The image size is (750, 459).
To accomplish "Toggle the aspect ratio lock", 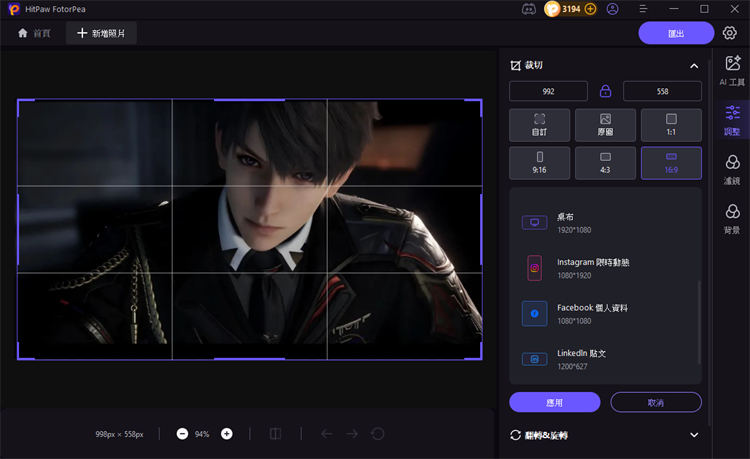I will 606,91.
